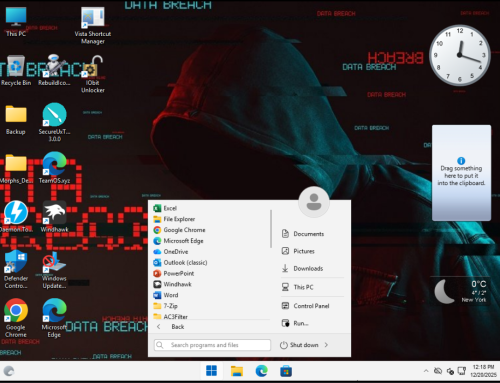Show hidden tray icons with the chevron

[x=426, y=371]
